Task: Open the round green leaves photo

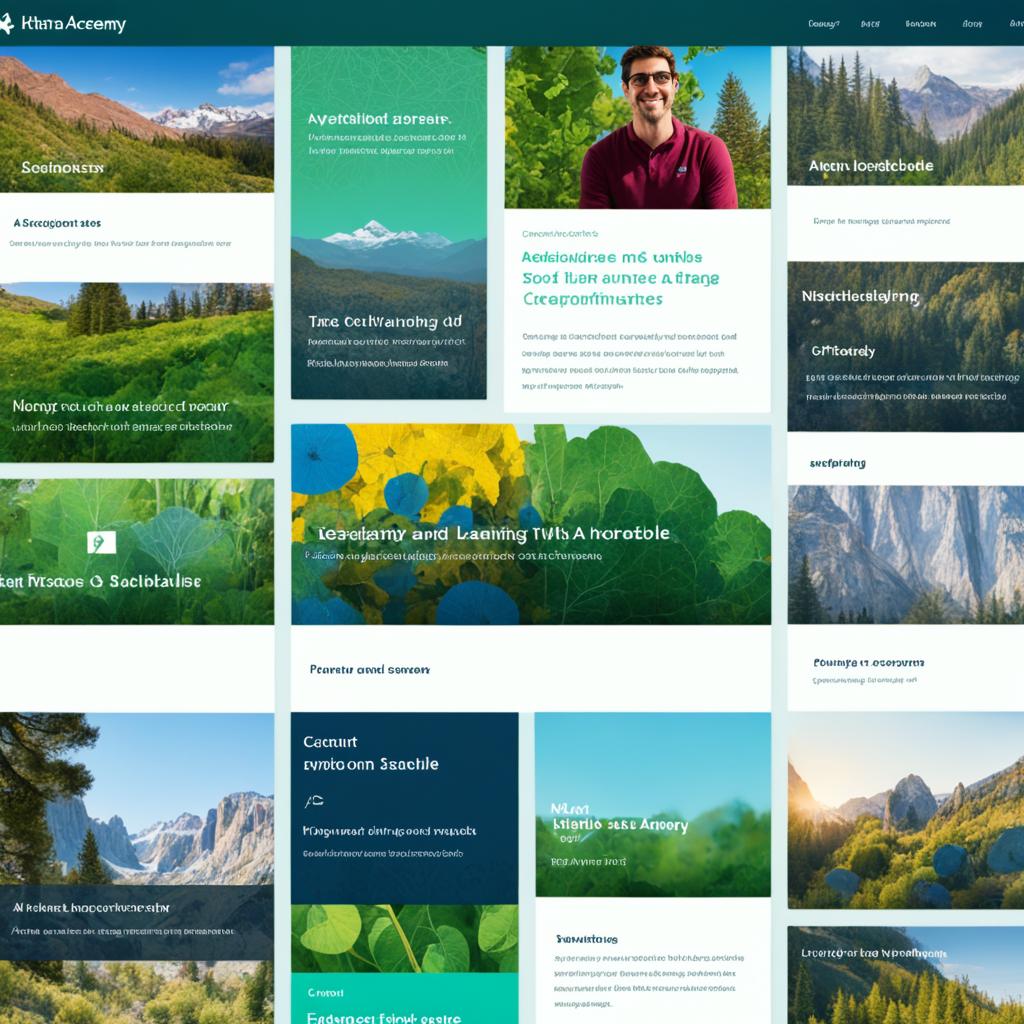Action: pos(404,938)
